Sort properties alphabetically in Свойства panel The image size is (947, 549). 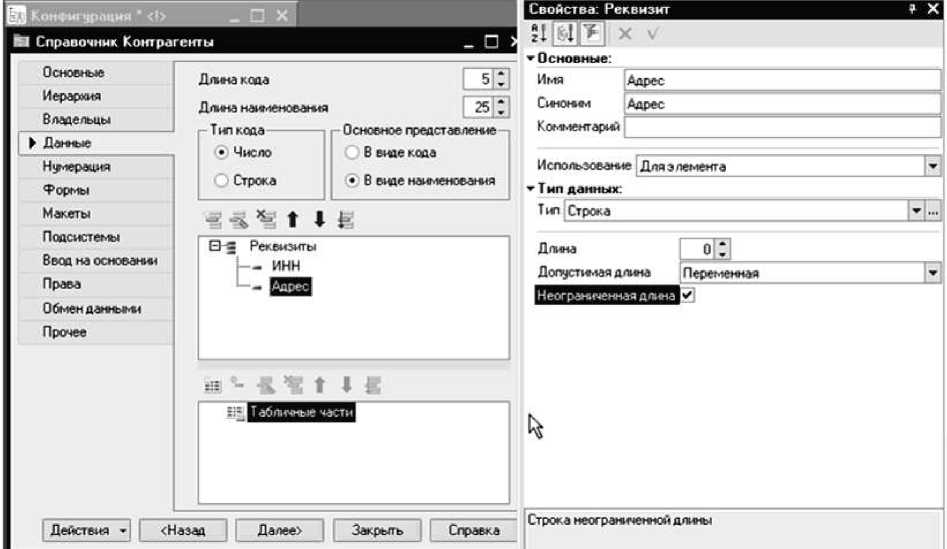(539, 33)
